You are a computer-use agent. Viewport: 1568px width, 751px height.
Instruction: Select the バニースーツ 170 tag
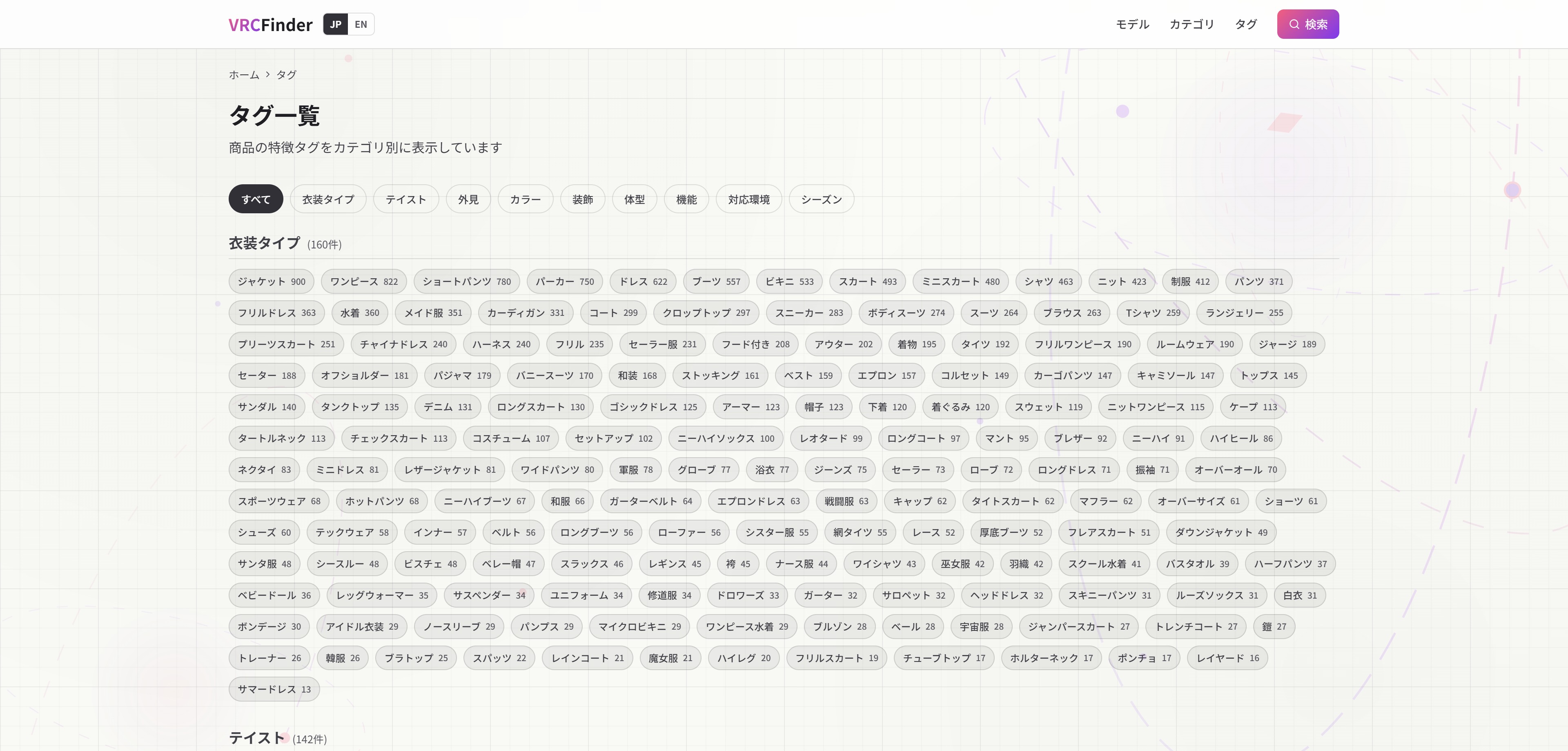(554, 376)
